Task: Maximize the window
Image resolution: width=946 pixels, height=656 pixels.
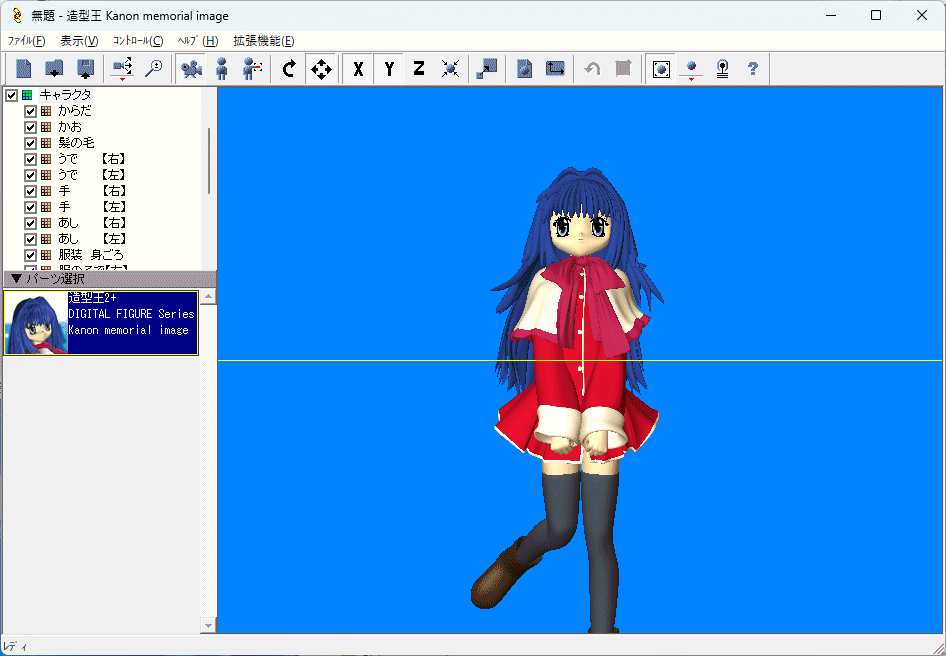Action: pos(876,15)
